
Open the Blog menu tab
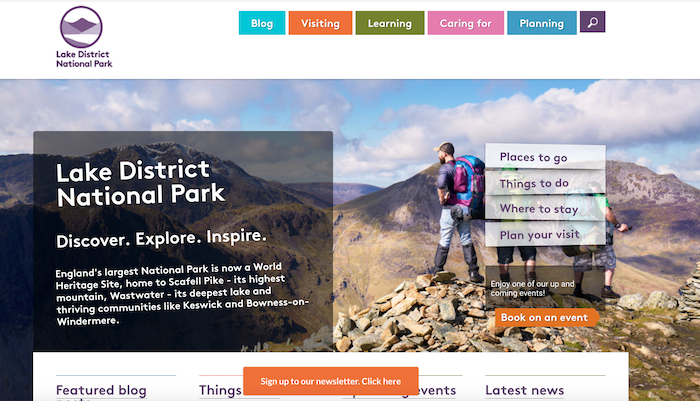tap(262, 23)
